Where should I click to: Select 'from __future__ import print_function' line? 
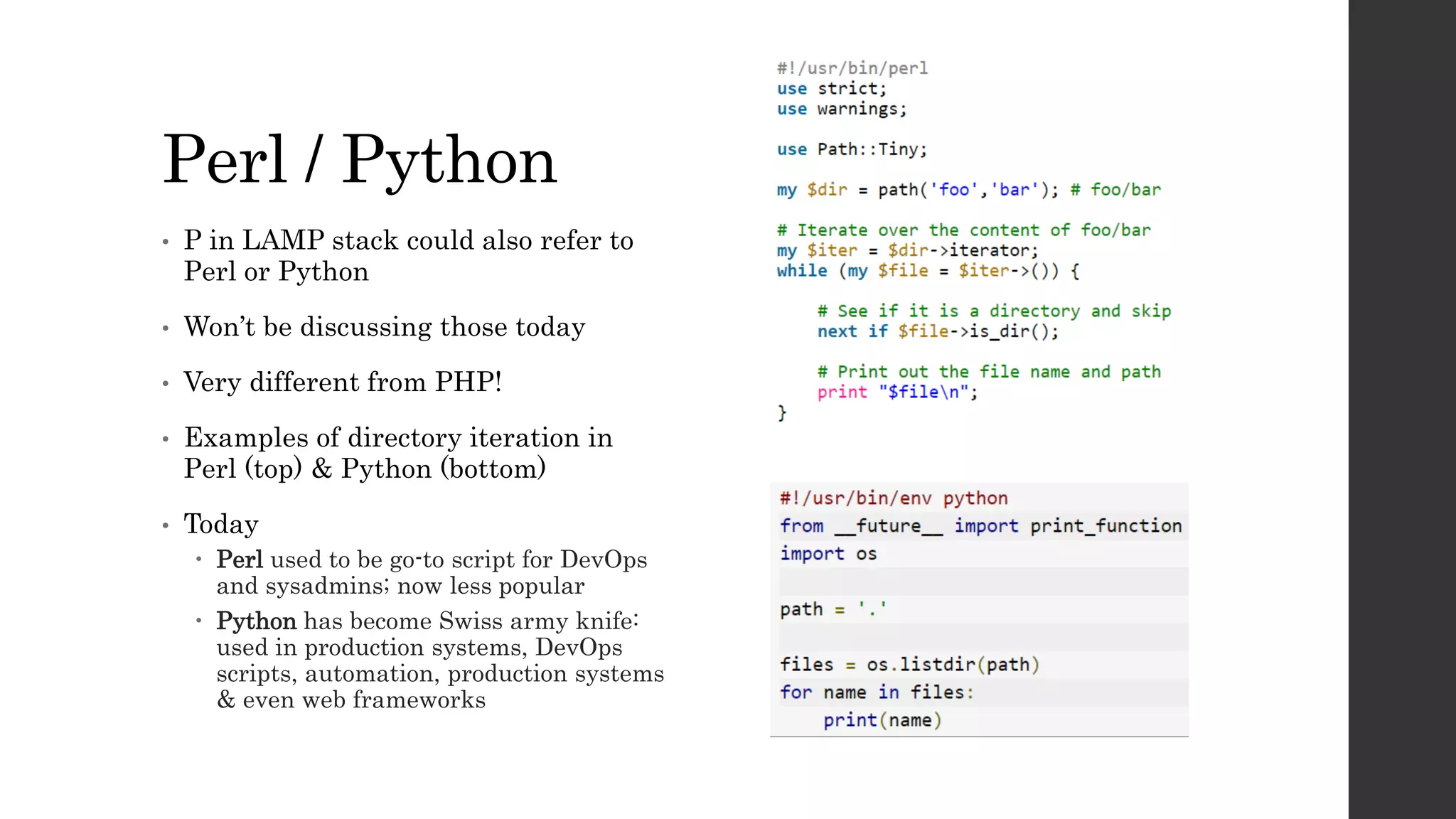[x=980, y=526]
